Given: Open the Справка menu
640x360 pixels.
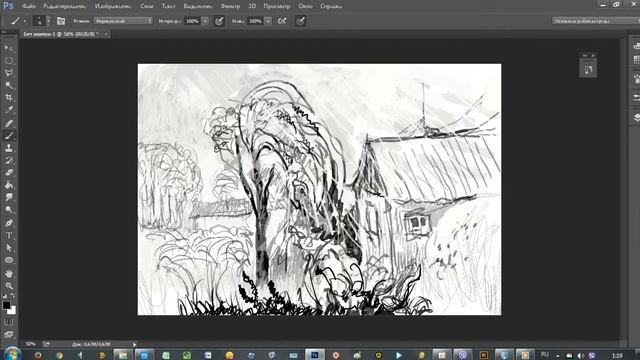Looking at the screenshot, I should [331, 6].
